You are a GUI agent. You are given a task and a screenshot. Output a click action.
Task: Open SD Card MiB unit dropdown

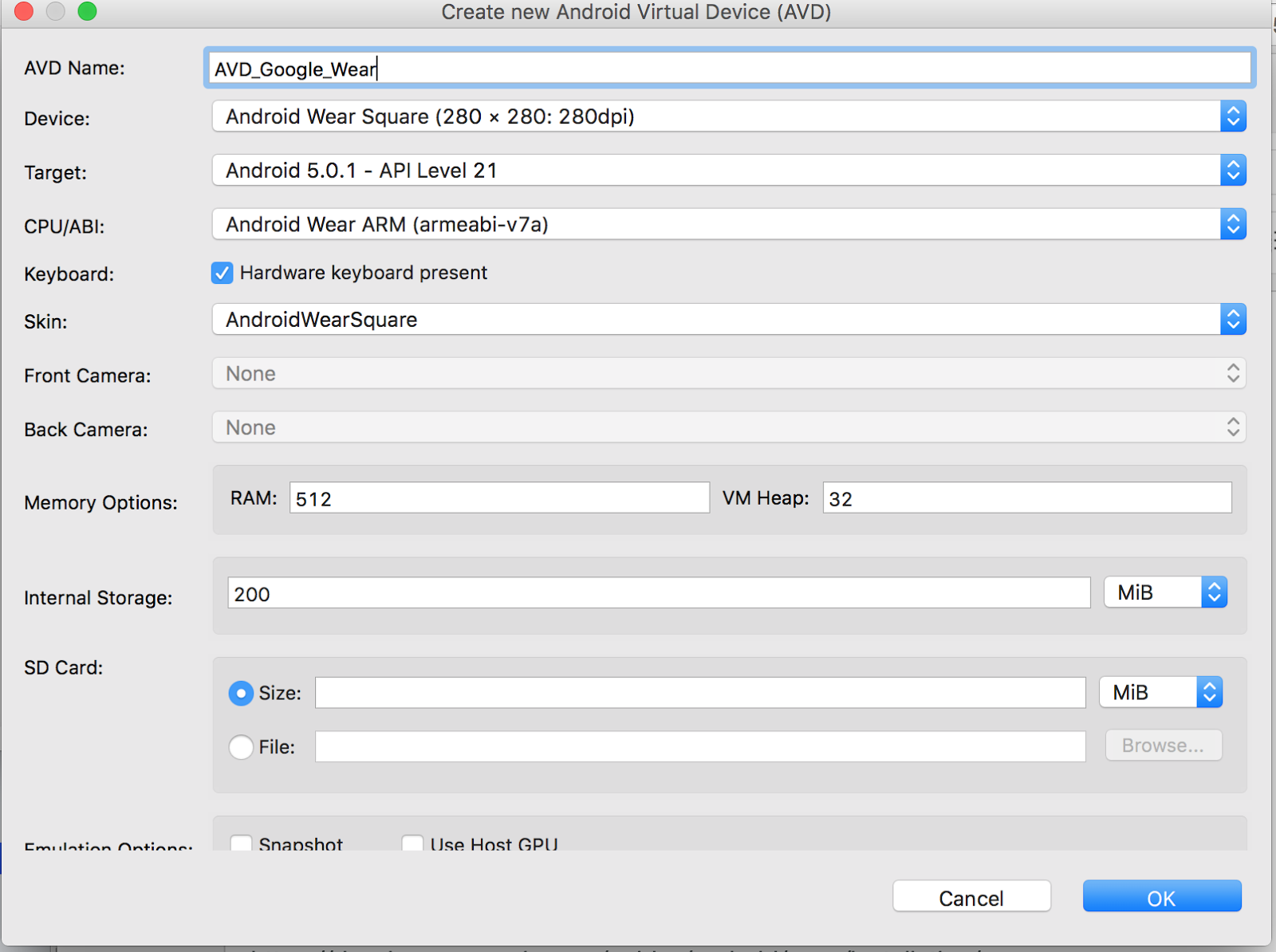click(x=1160, y=692)
